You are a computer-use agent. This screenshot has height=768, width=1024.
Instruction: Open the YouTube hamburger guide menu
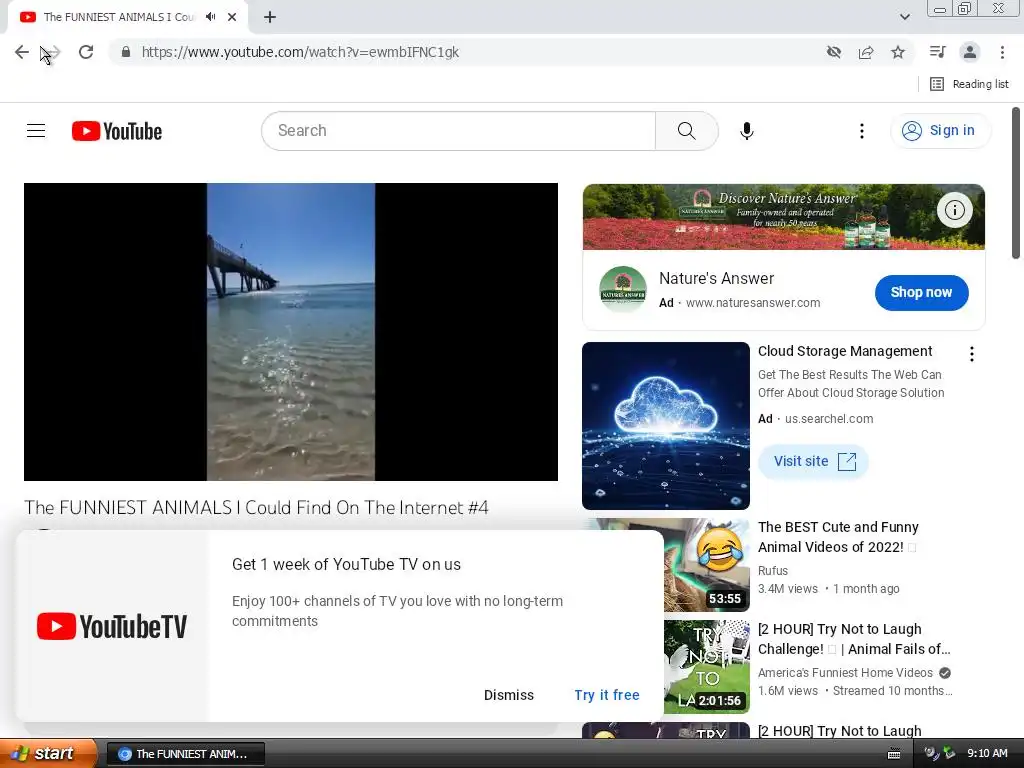[36, 131]
